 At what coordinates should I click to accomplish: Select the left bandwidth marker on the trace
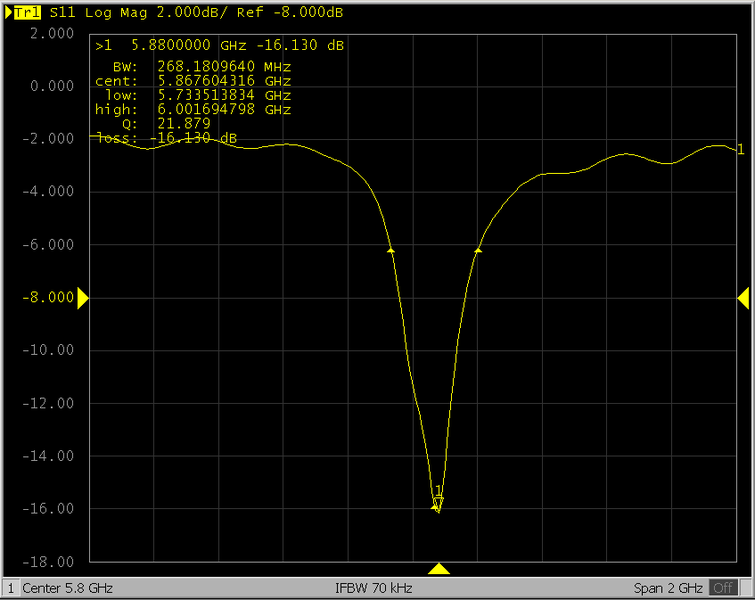coord(390,250)
